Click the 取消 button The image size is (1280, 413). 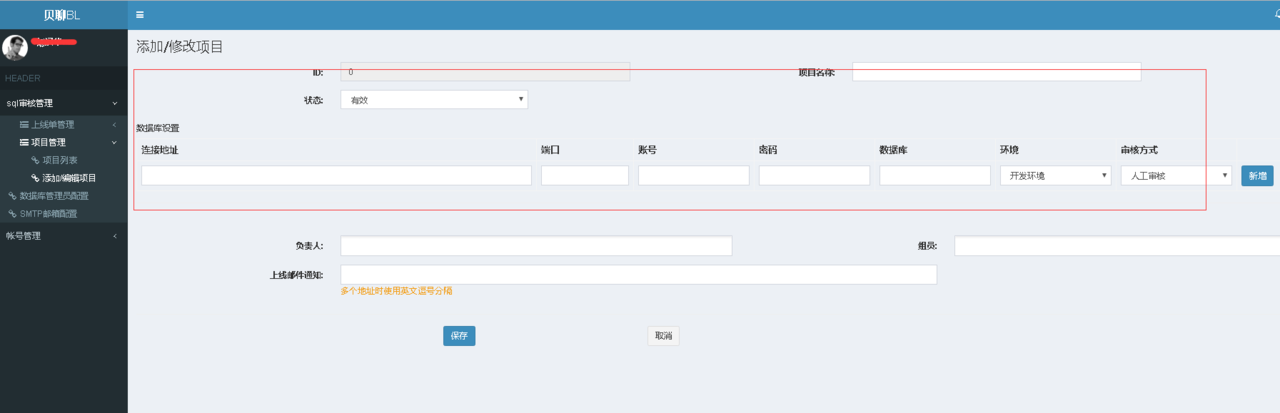click(663, 336)
